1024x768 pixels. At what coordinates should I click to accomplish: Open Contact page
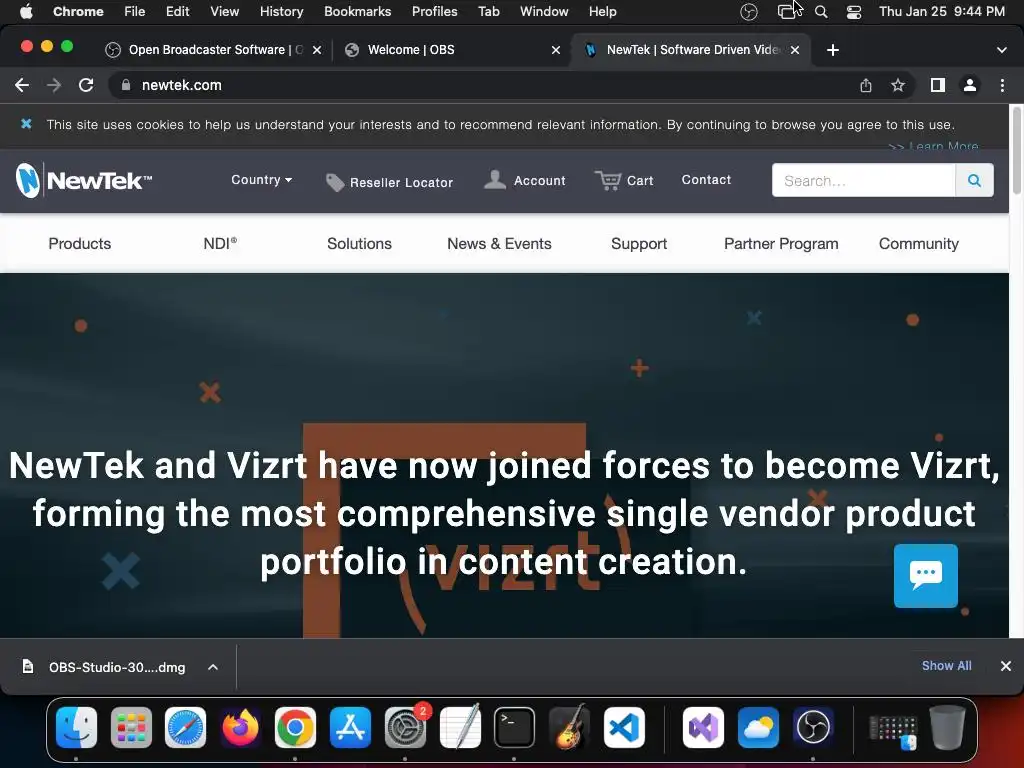point(706,180)
